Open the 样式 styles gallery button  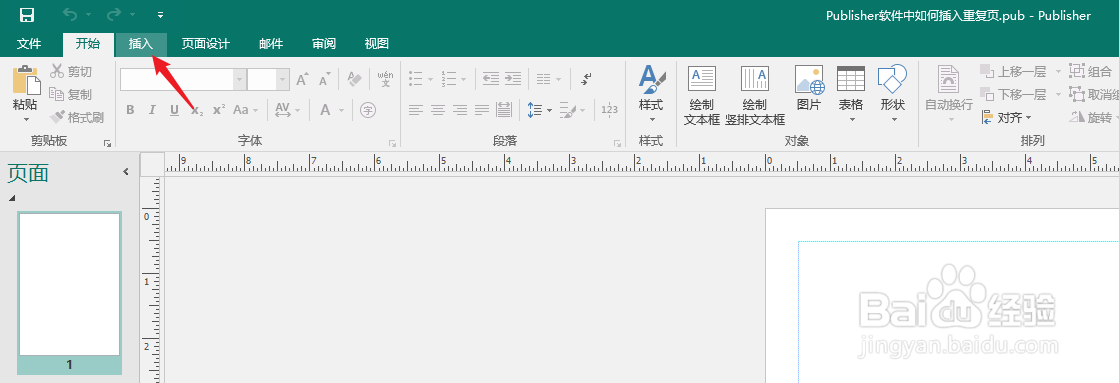coord(651,94)
